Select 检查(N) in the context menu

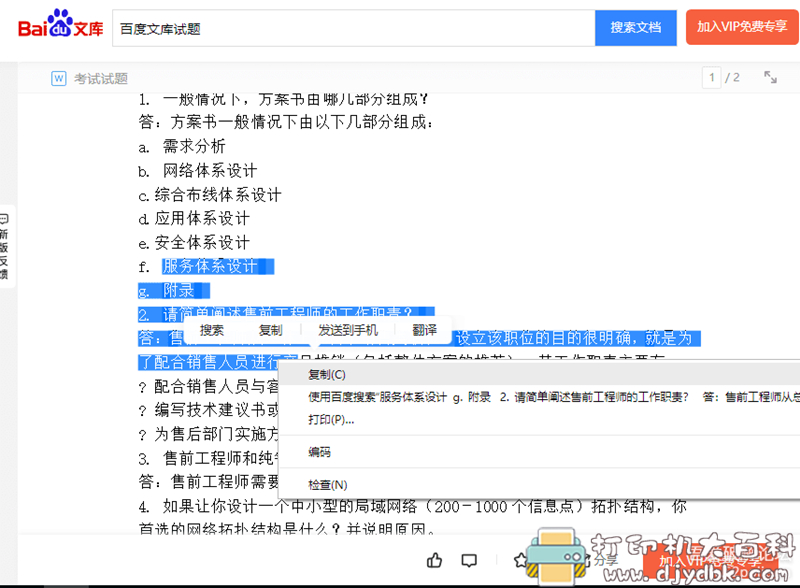(x=539, y=484)
